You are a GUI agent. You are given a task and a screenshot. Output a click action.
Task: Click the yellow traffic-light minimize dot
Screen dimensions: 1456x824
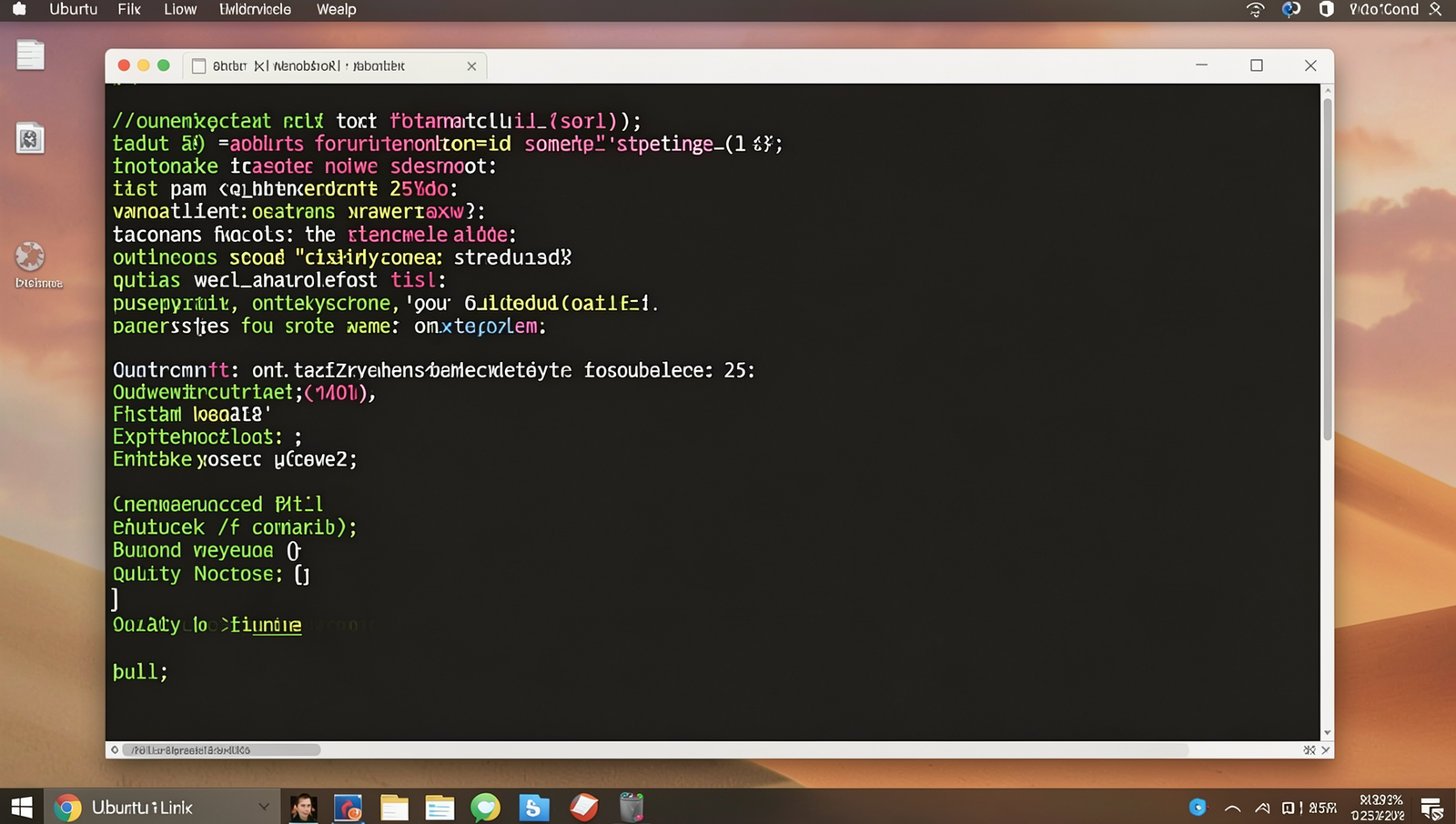[x=144, y=65]
